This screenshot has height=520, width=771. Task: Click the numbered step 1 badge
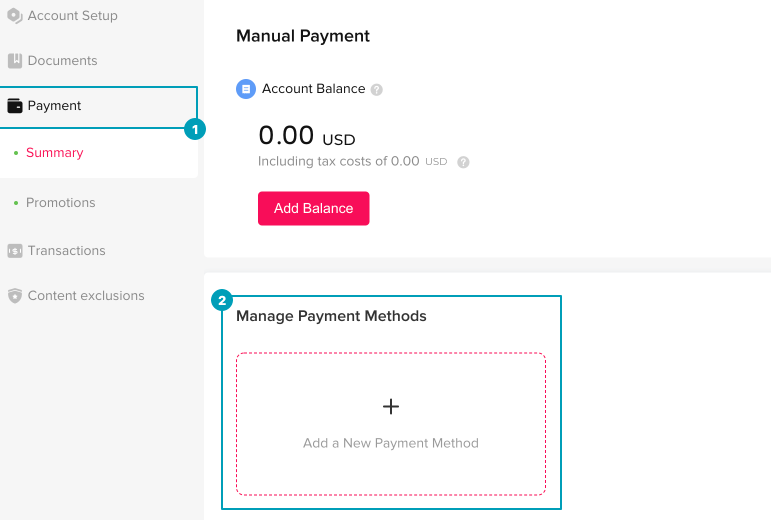(195, 129)
